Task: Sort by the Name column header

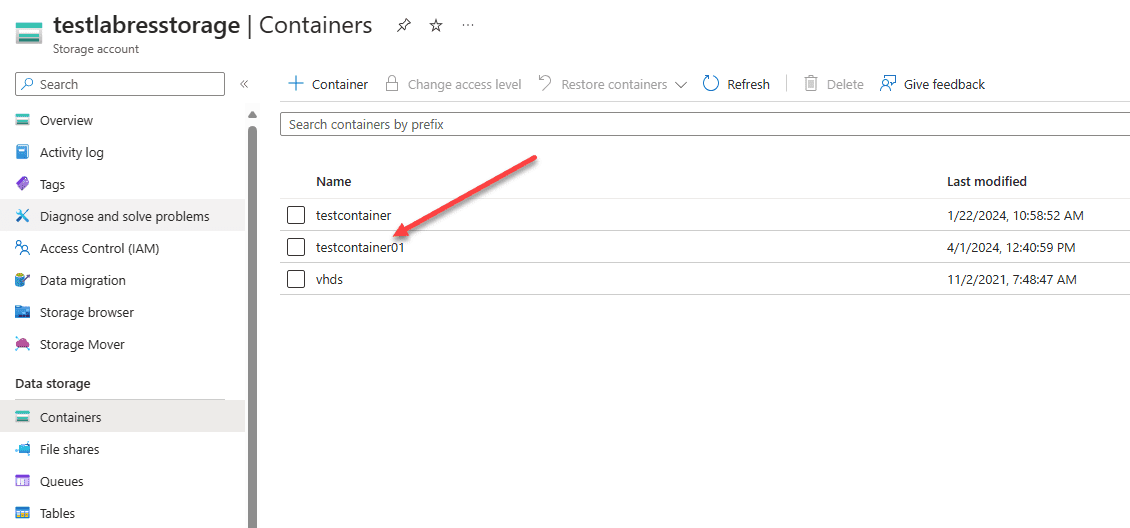Action: coord(334,182)
